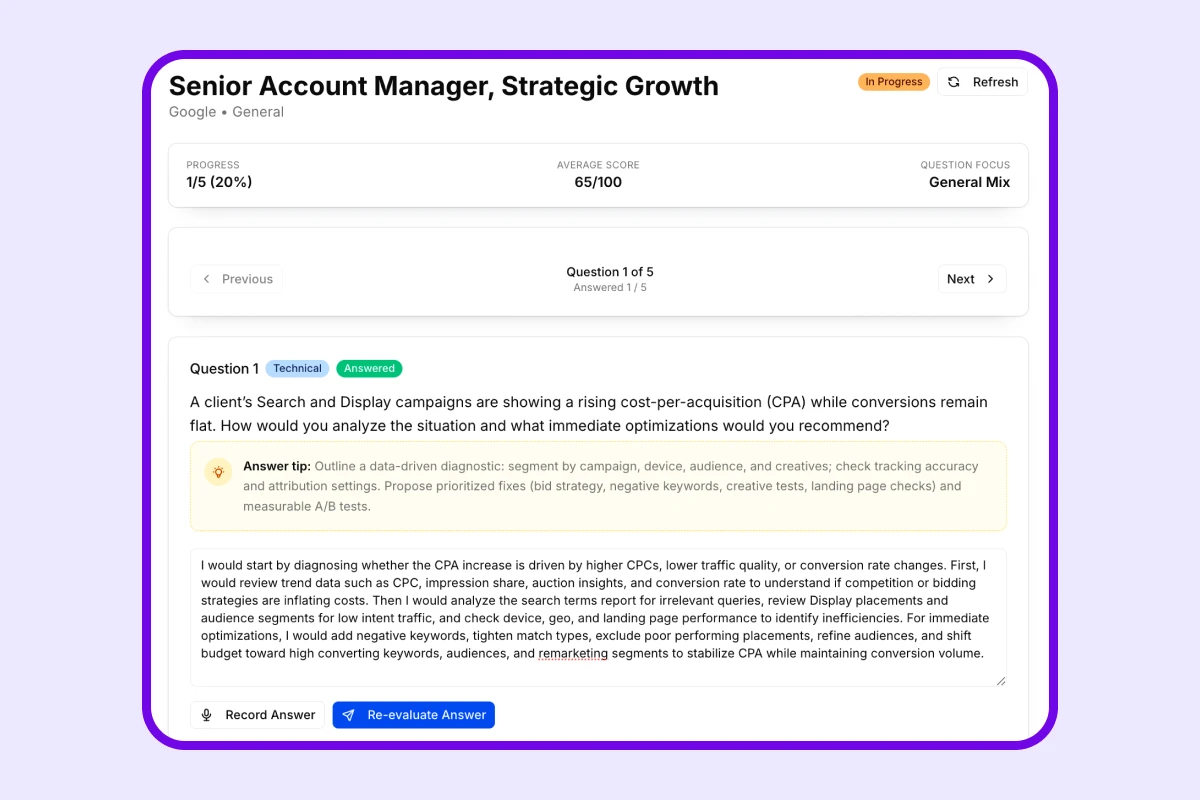Click the green Answered badge
Image resolution: width=1200 pixels, height=800 pixels.
tap(369, 368)
